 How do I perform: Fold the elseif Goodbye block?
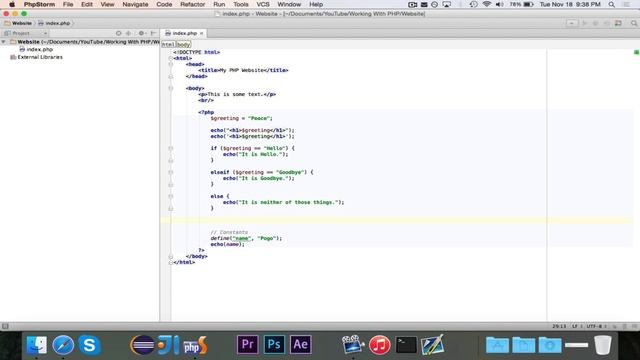171,172
